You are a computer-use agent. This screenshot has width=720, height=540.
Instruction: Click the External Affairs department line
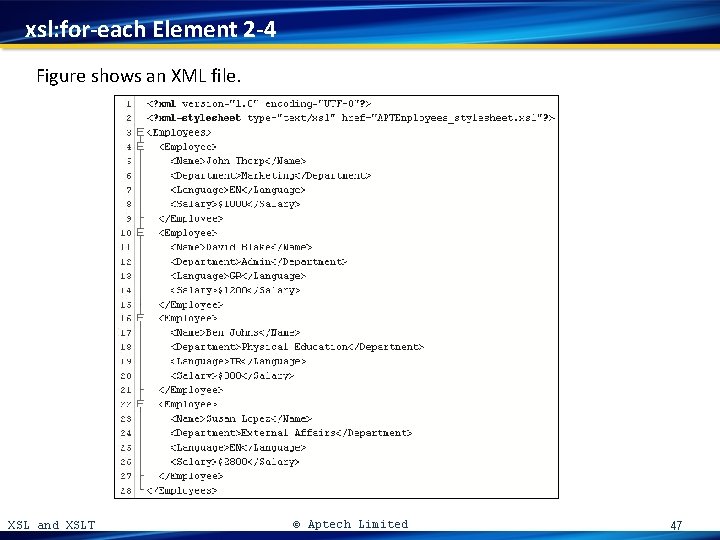point(291,433)
